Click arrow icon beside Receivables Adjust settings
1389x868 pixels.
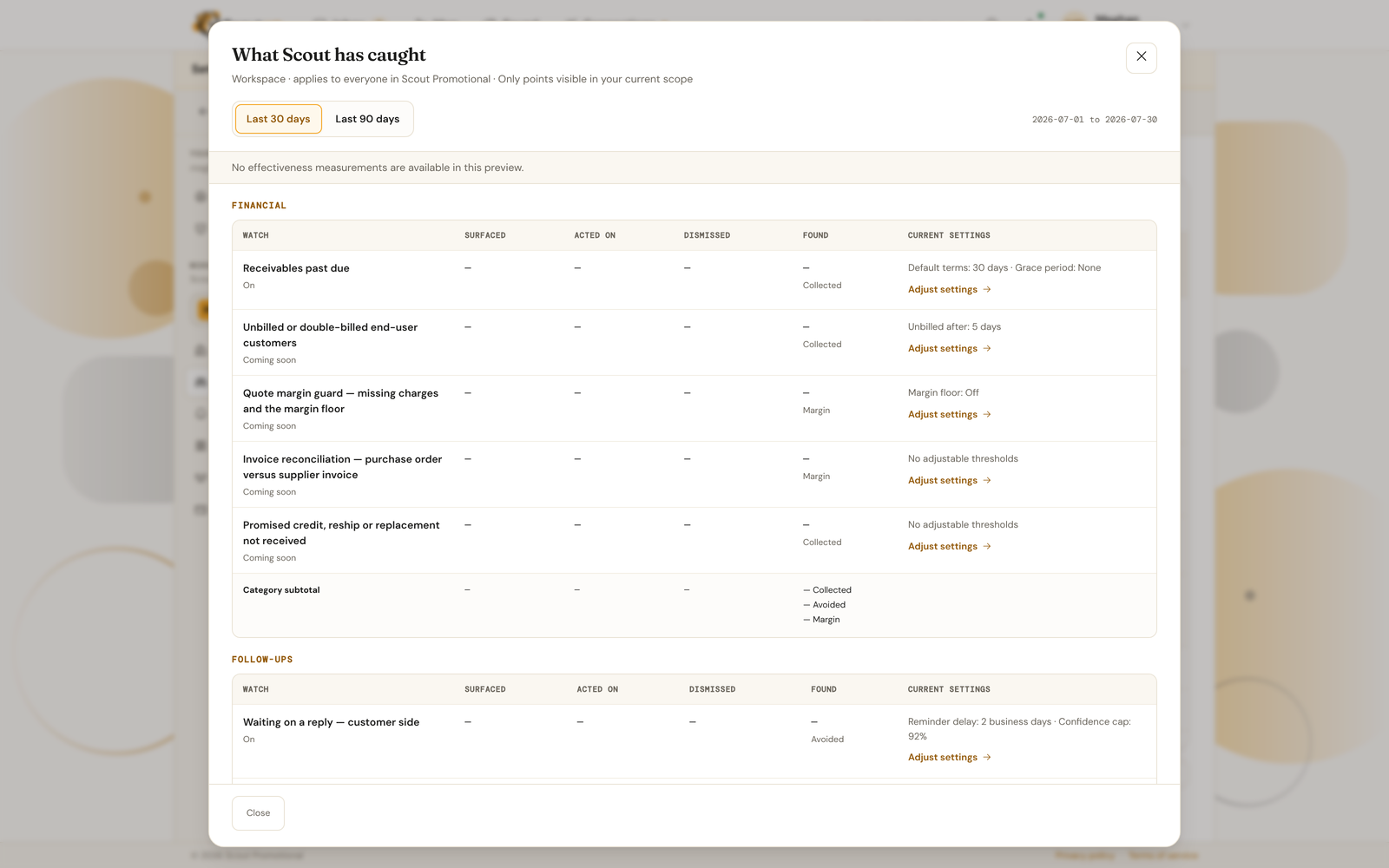coord(987,290)
